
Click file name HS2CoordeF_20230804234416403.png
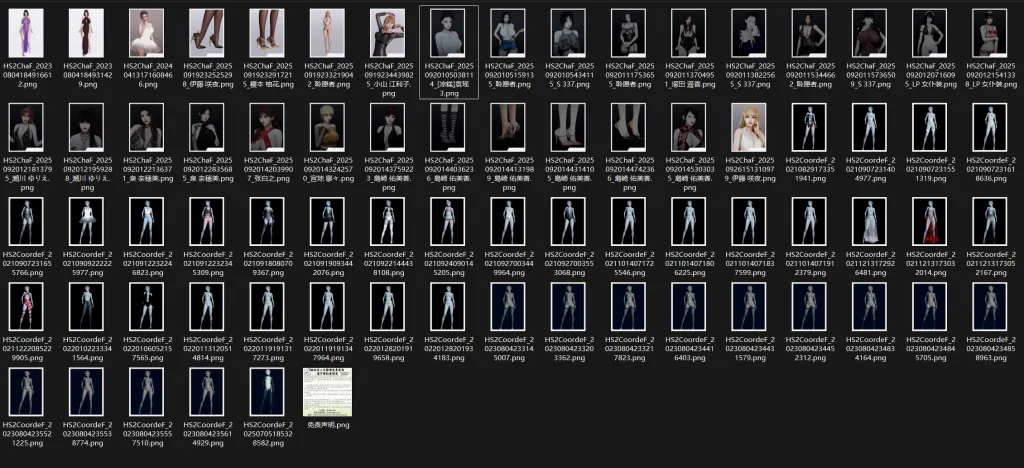(688, 348)
